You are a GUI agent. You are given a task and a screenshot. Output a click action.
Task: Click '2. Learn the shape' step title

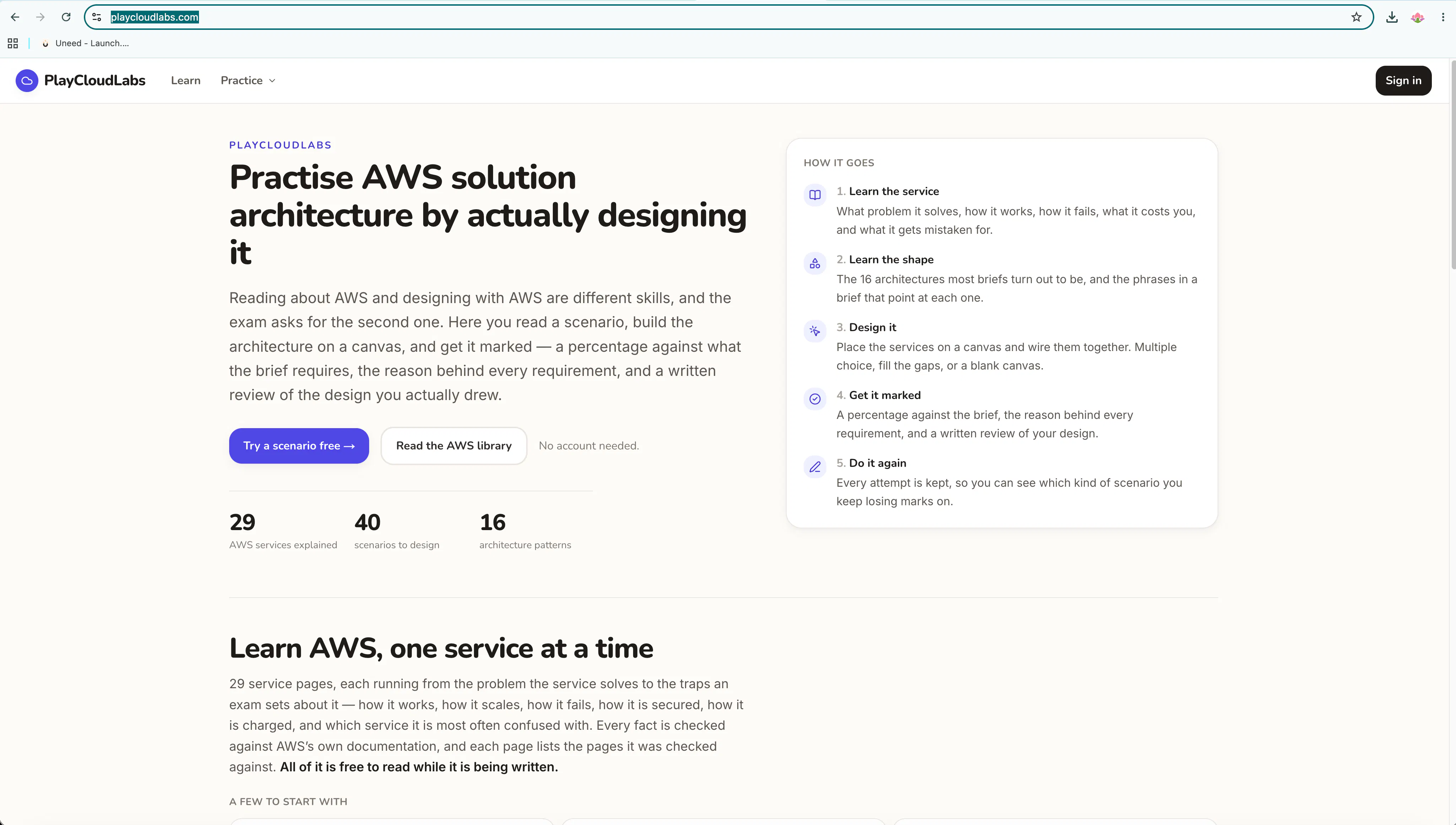pos(885,259)
